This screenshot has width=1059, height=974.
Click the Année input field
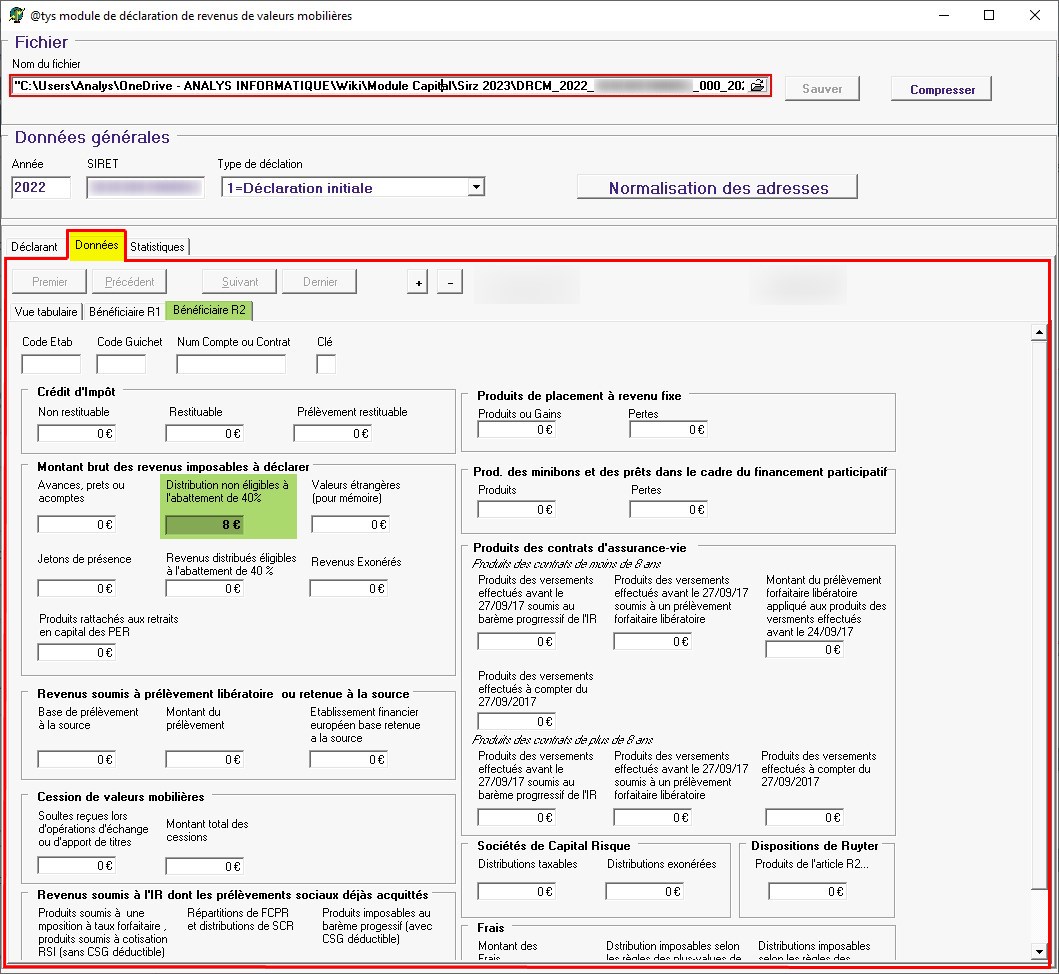[x=41, y=188]
